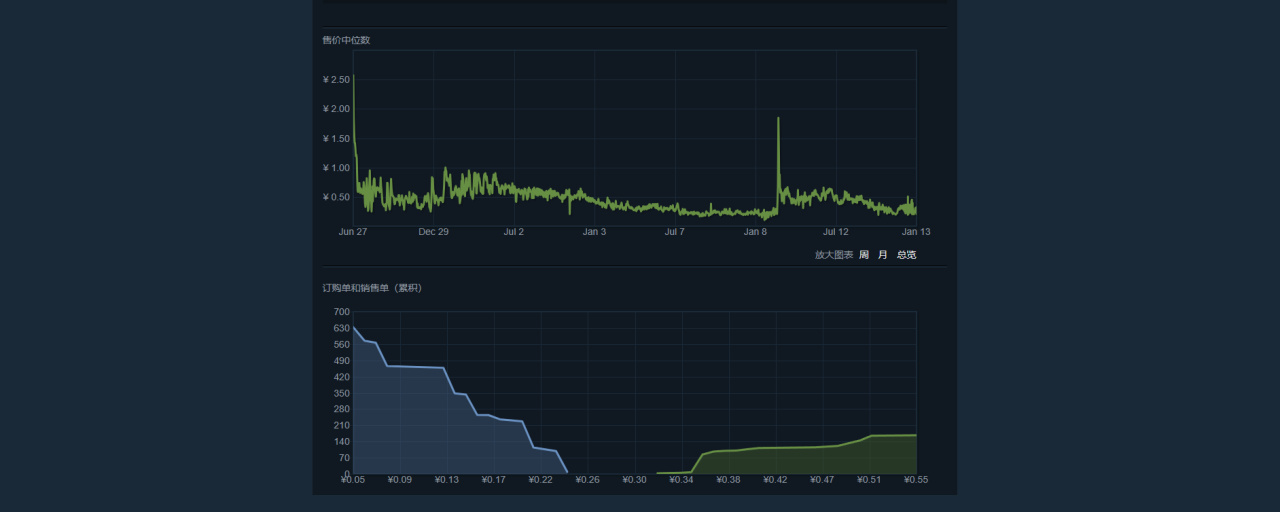Click the Jan 13 date label
The width and height of the screenshot is (1280, 512).
click(x=916, y=231)
